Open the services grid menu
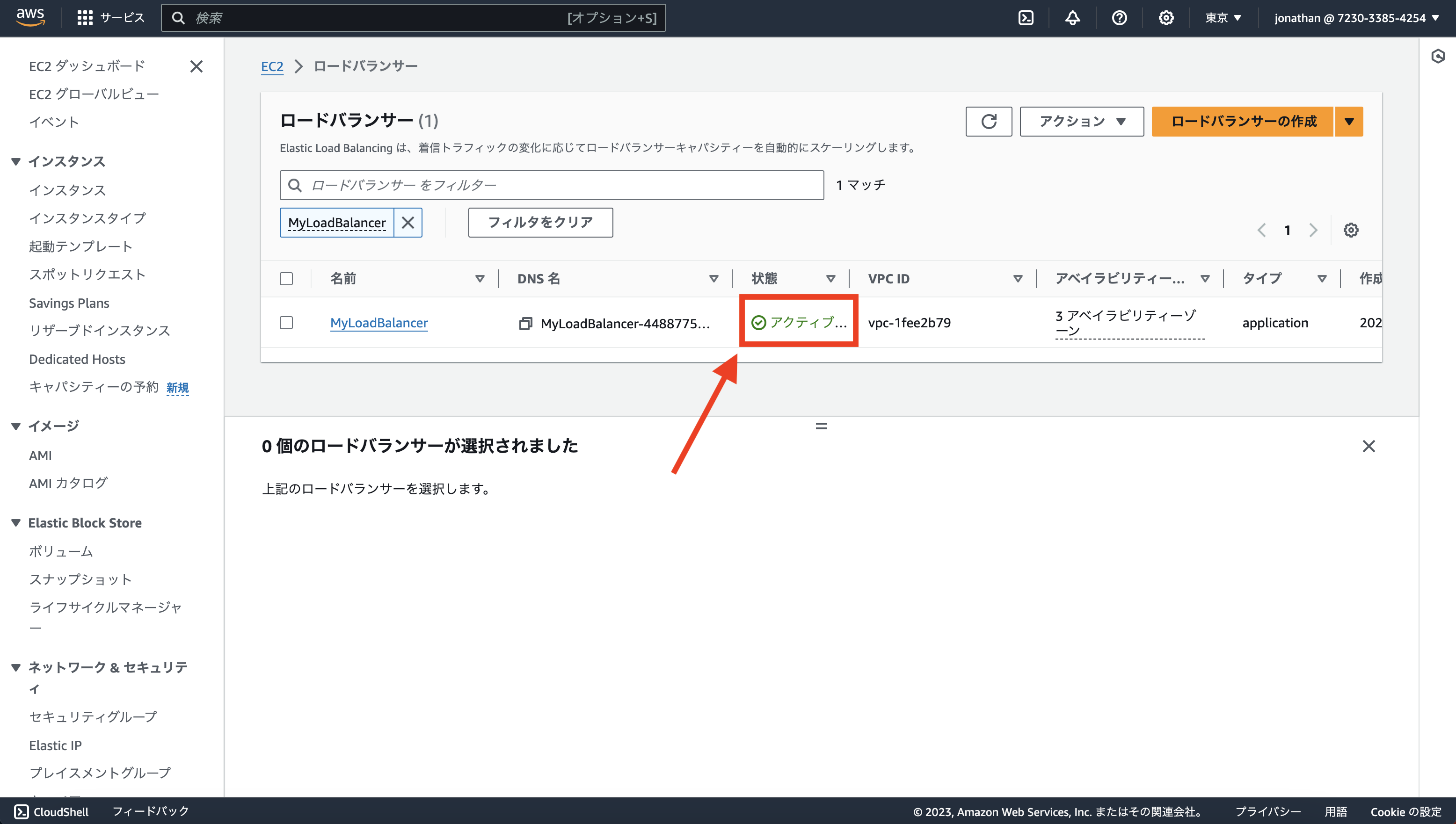The width and height of the screenshot is (1456, 824). tap(84, 17)
